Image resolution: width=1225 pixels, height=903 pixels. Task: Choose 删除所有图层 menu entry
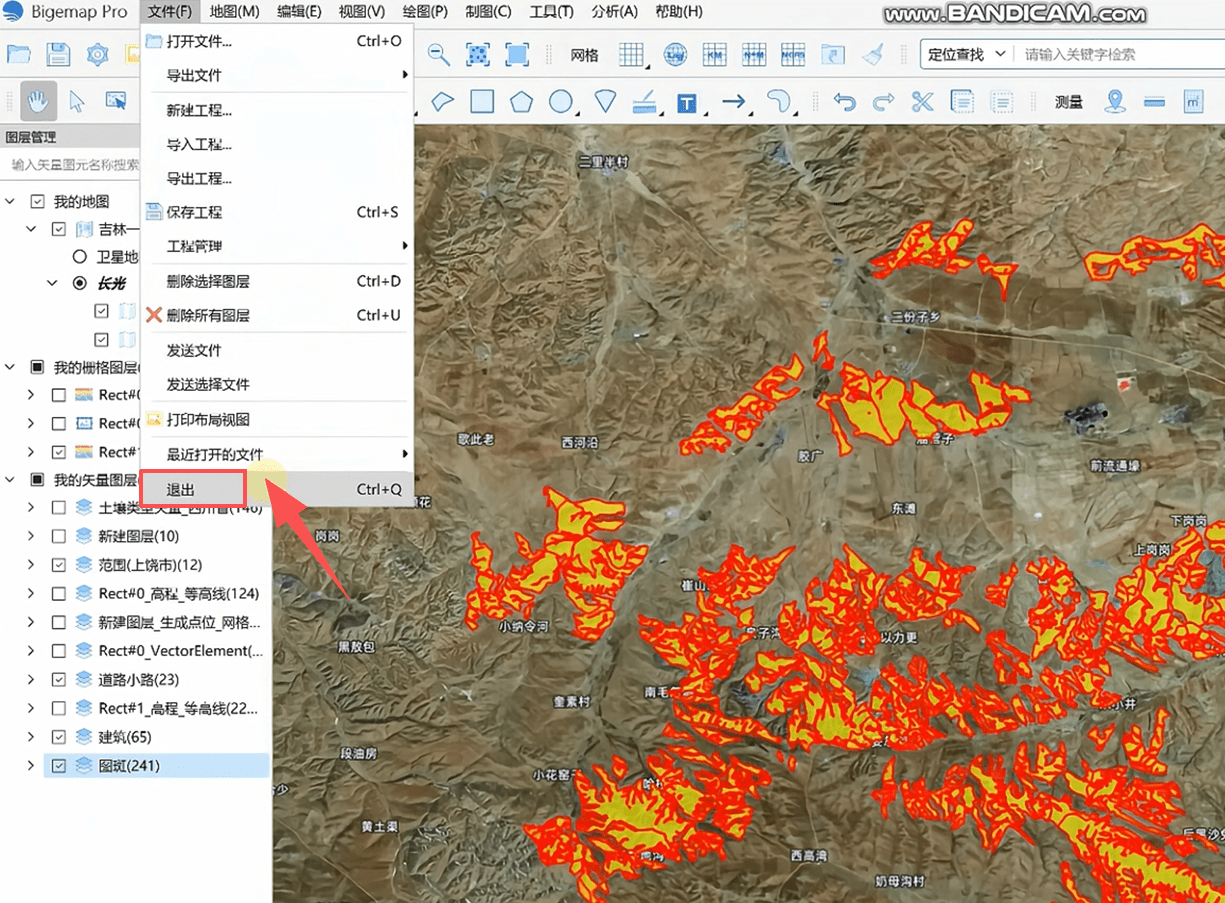276,315
